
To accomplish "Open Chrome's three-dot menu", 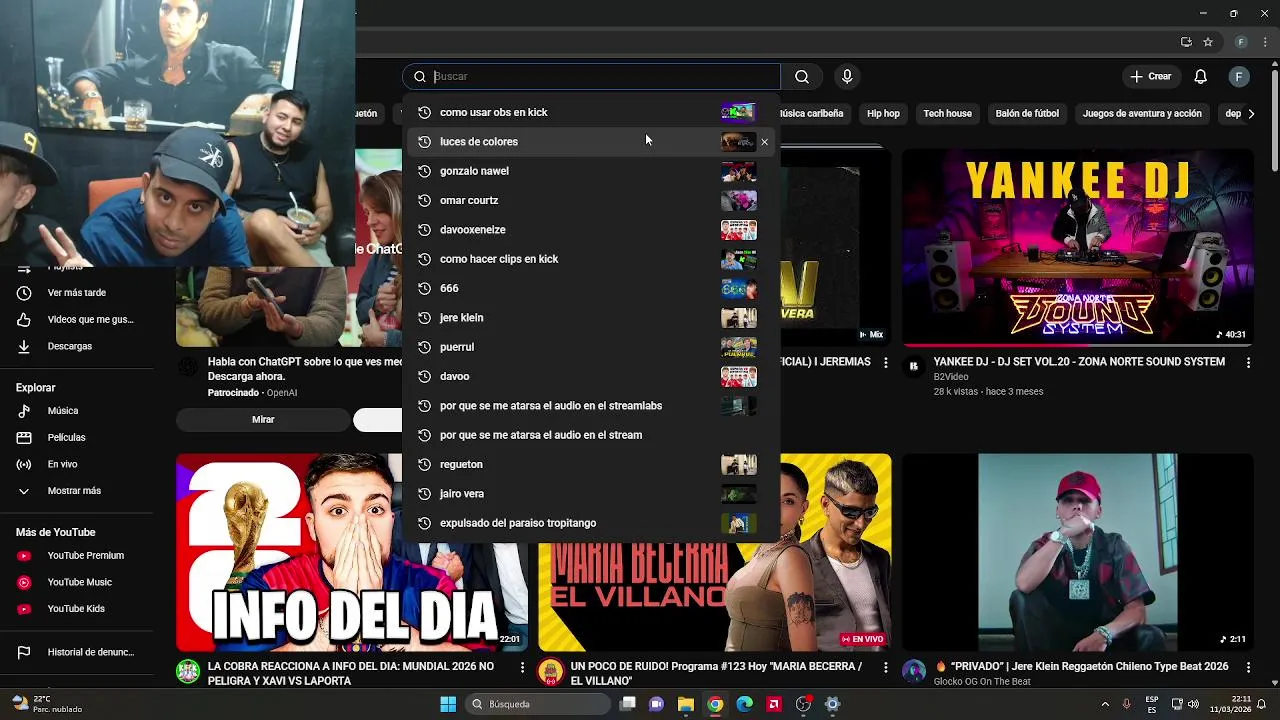I will [x=1265, y=42].
